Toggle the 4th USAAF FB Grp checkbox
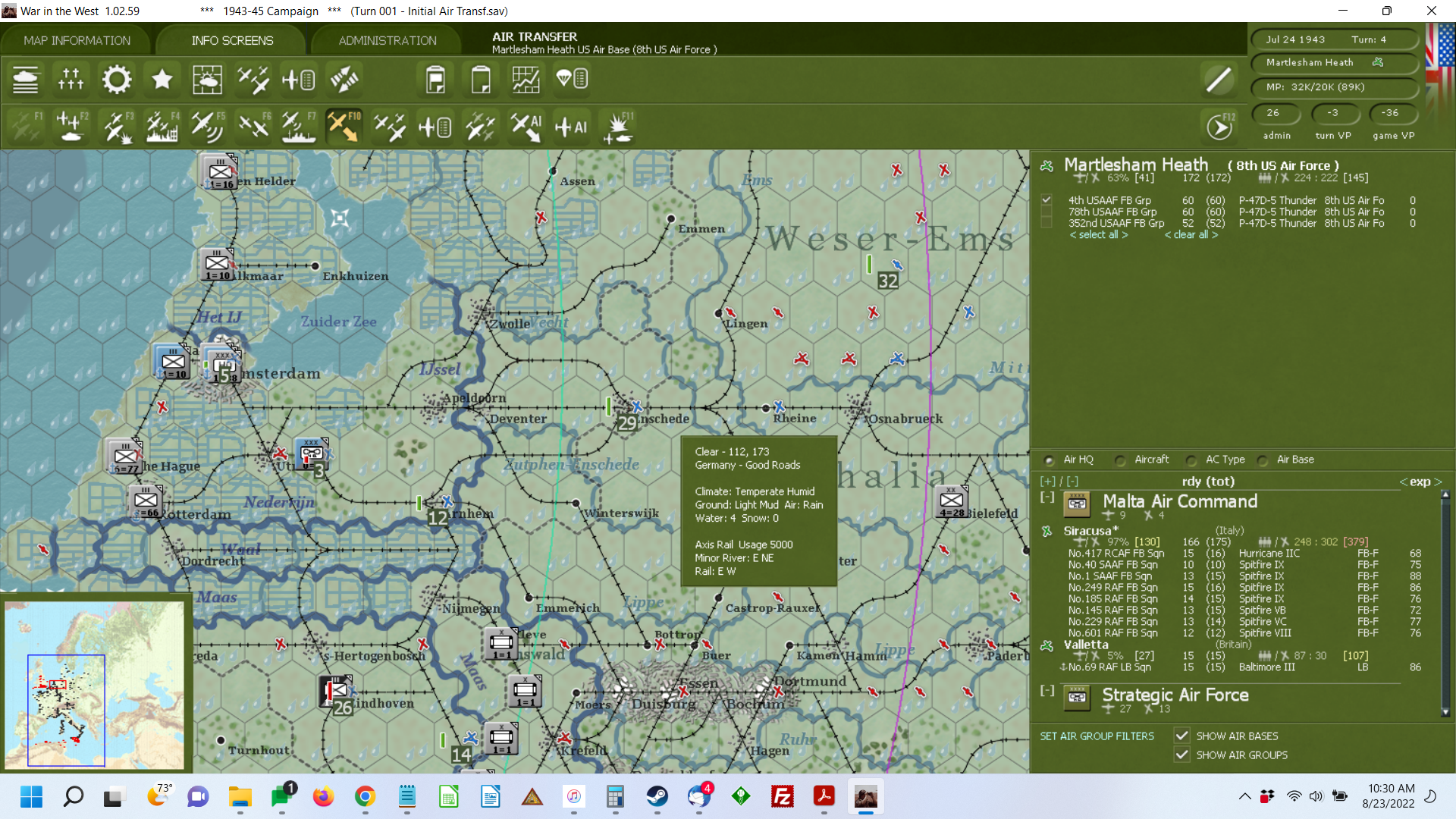 tap(1046, 200)
